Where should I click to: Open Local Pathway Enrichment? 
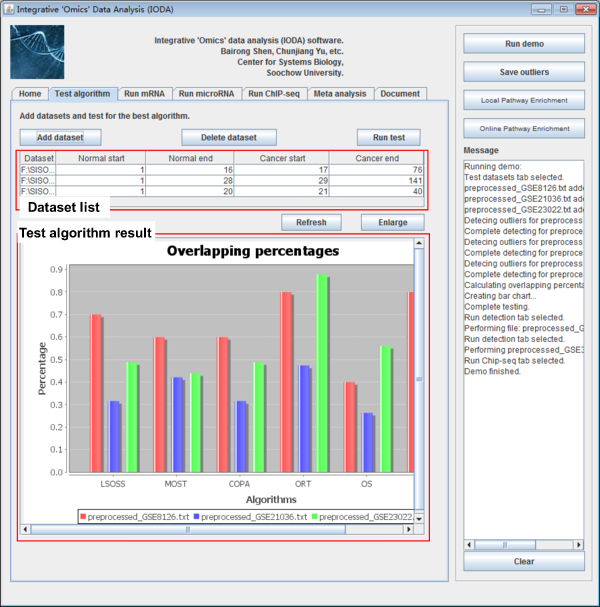[524, 100]
